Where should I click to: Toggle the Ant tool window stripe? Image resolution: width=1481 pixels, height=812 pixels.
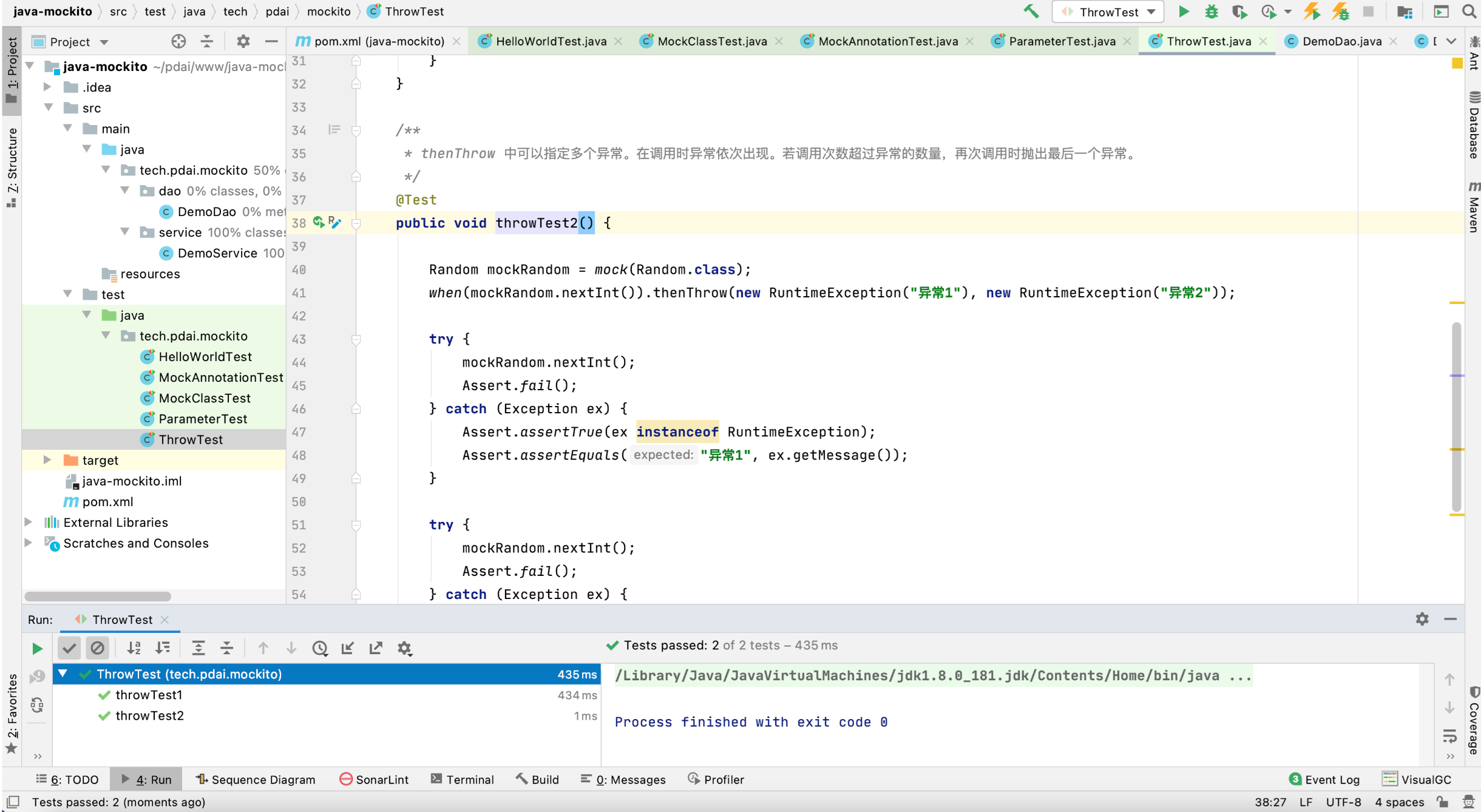click(1474, 53)
